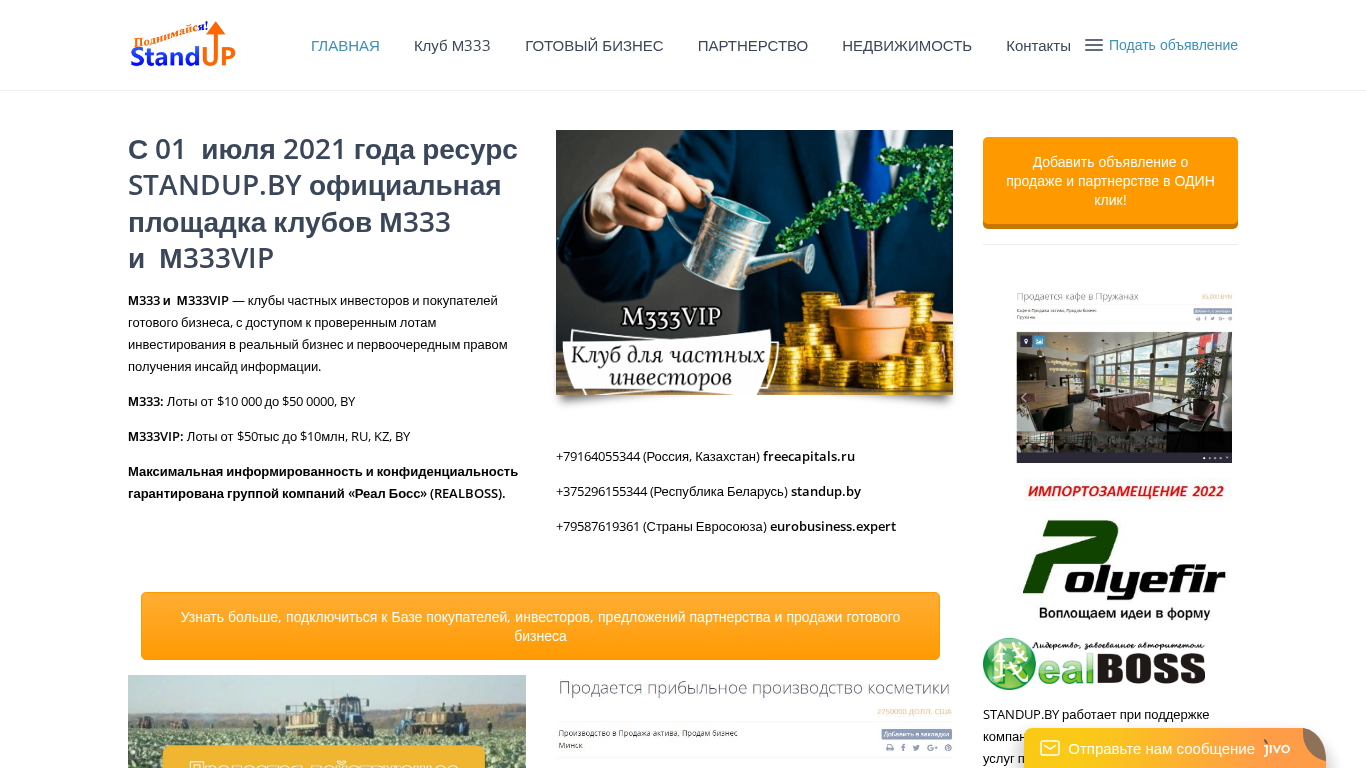
Task: Click the phone number +79164055344
Action: coord(598,456)
